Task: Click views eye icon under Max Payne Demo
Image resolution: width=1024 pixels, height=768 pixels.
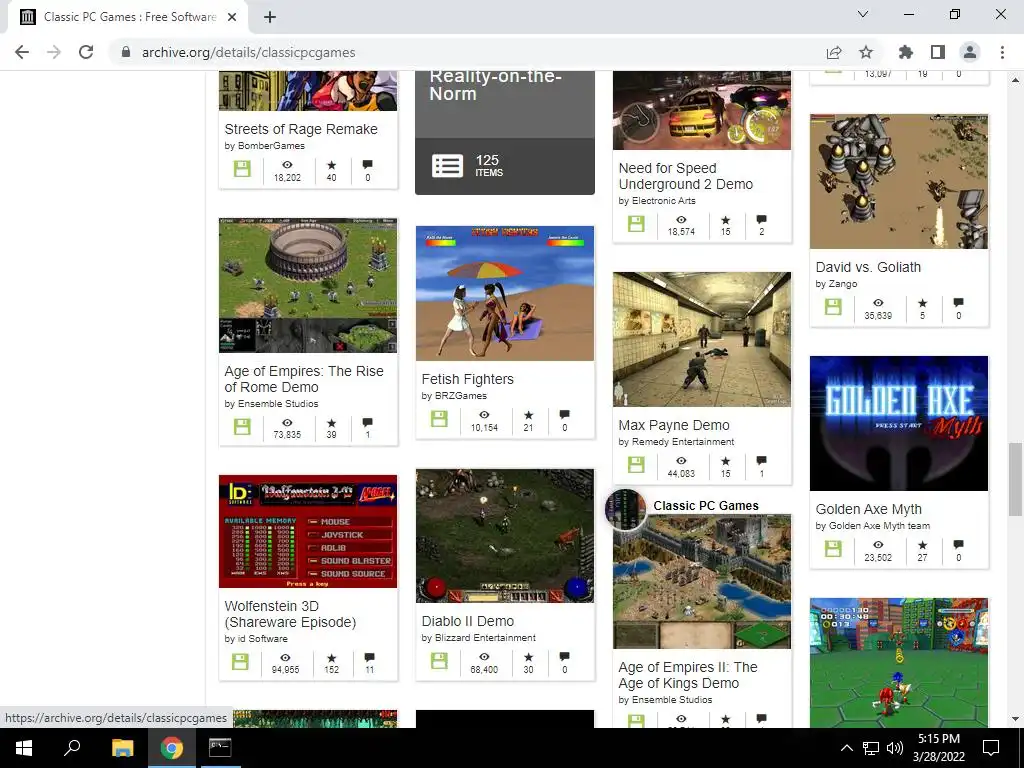Action: pos(681,461)
